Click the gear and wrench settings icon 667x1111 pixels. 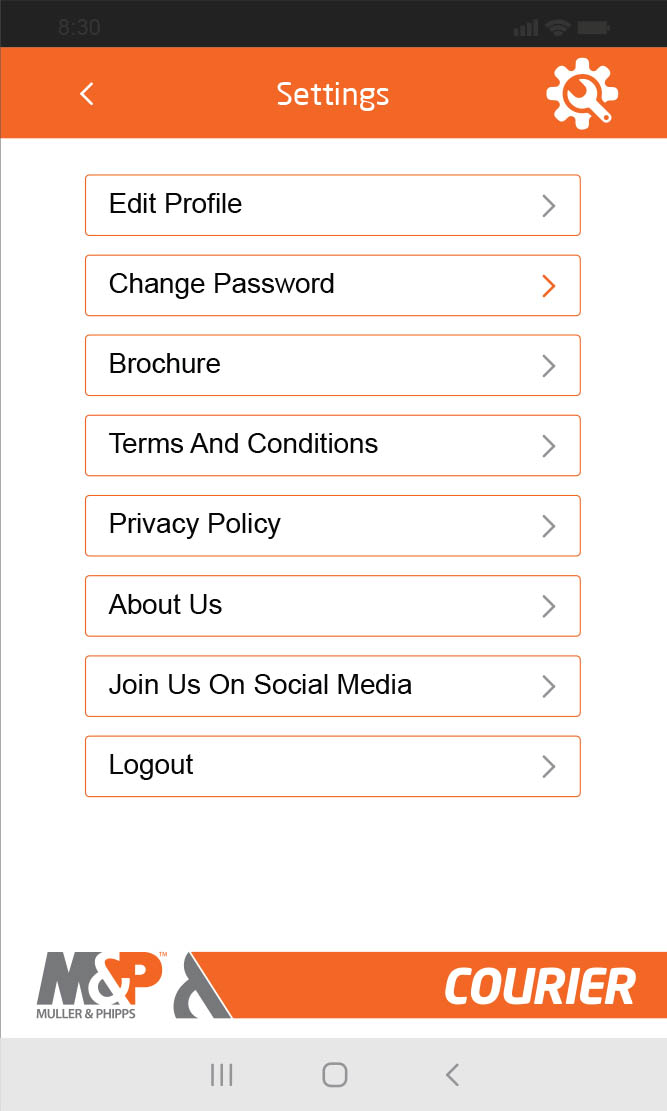coord(581,93)
